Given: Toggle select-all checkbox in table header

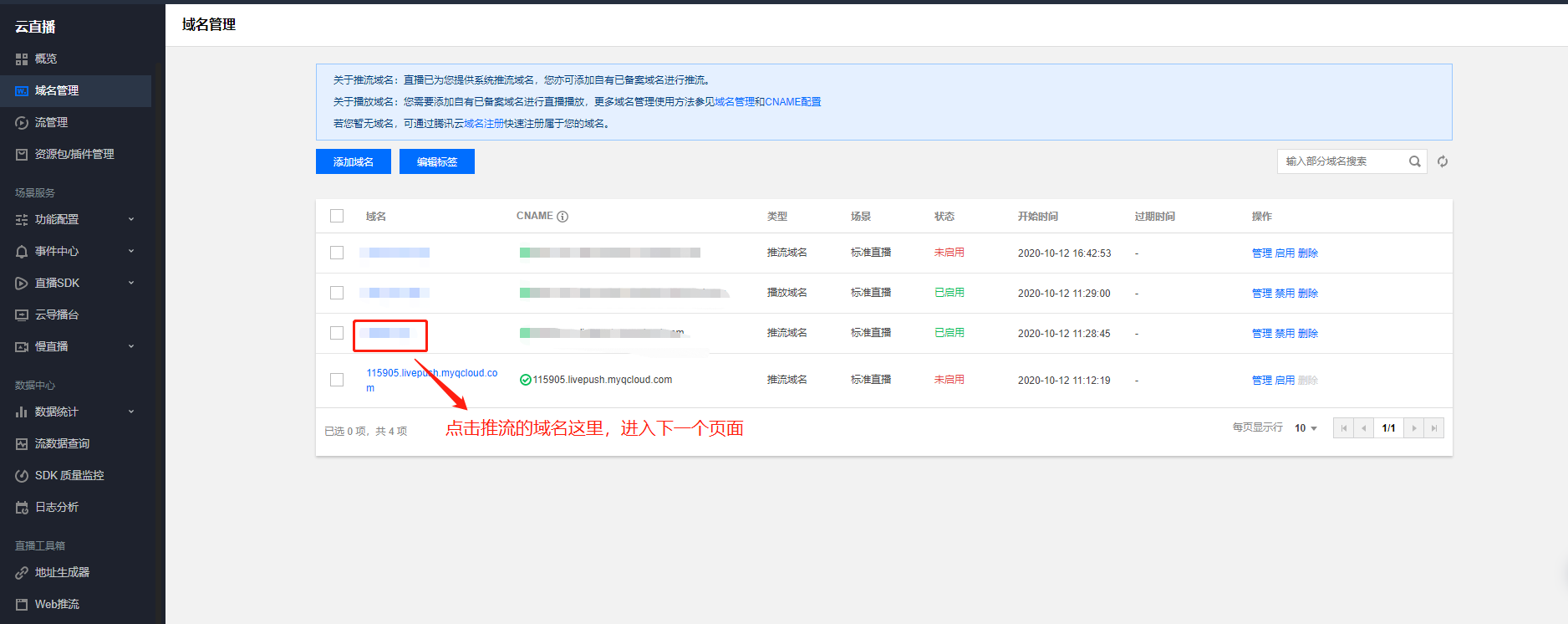Looking at the screenshot, I should 337,216.
